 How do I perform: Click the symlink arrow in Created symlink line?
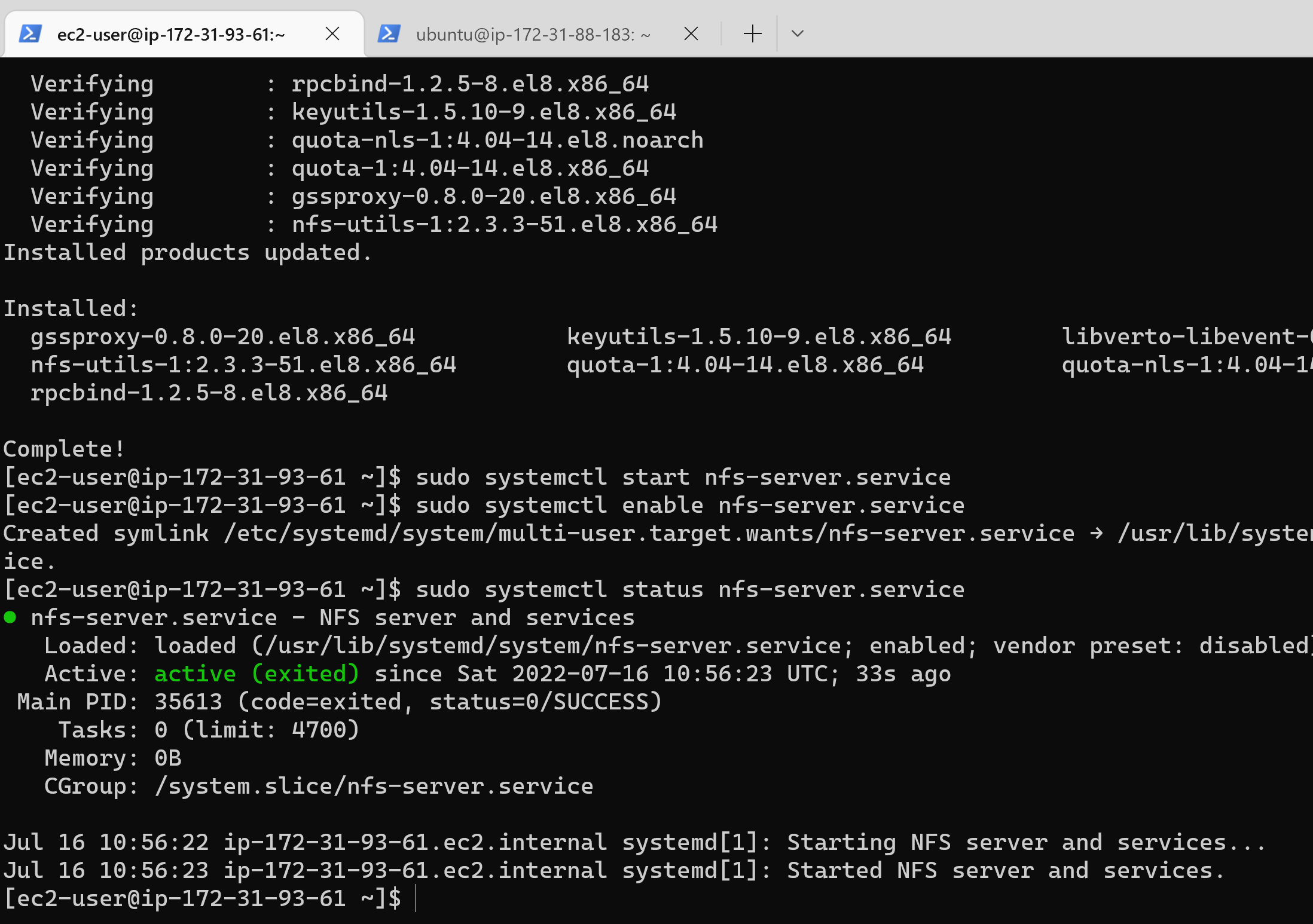[x=1096, y=533]
